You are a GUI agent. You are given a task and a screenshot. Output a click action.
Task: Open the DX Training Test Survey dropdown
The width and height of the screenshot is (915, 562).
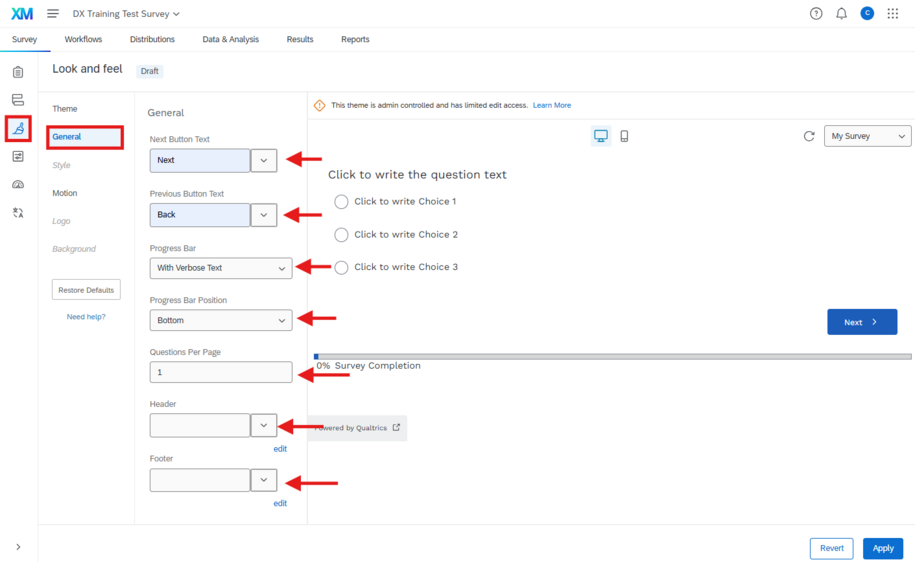click(x=126, y=13)
